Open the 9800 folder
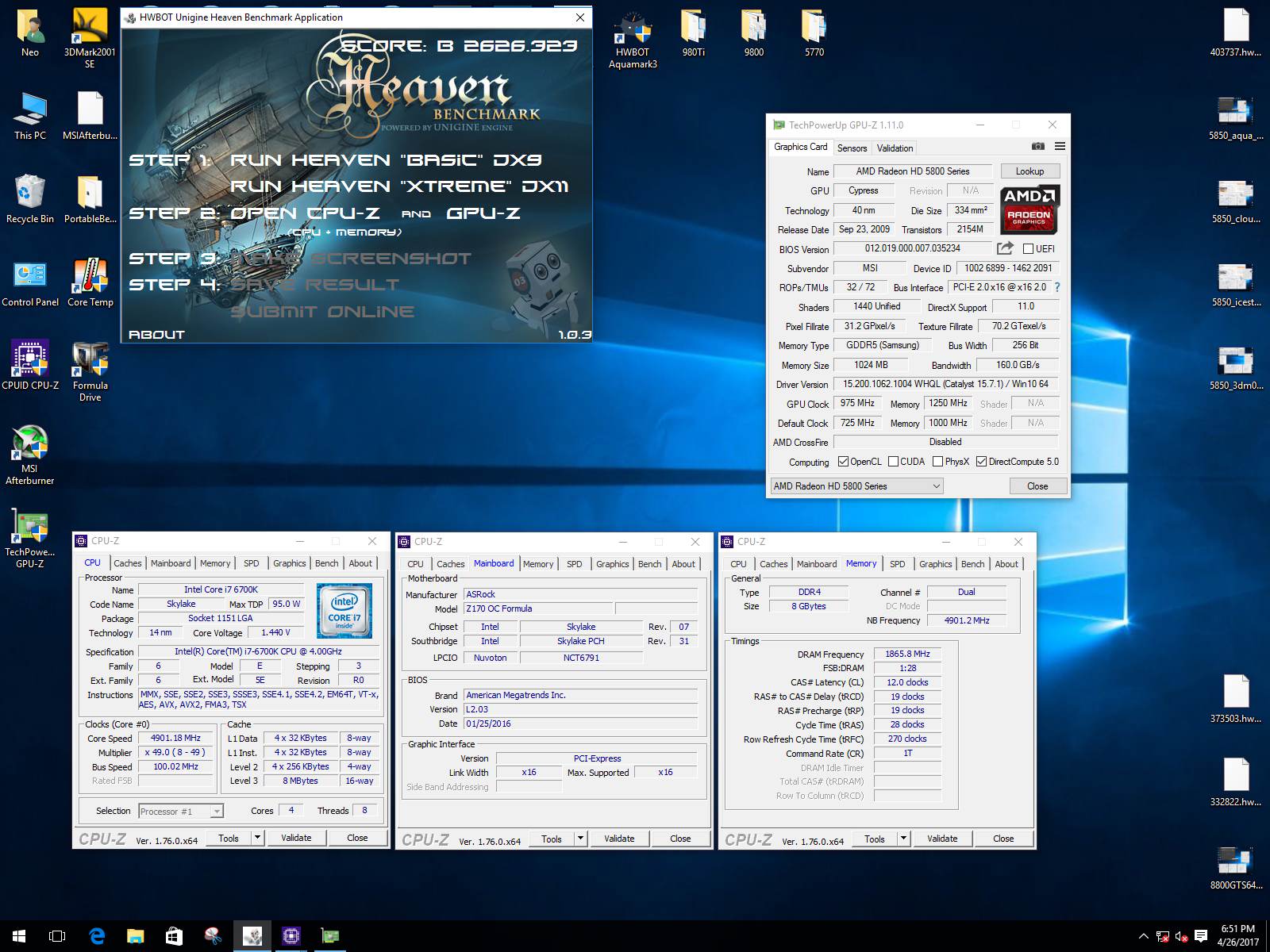 click(x=753, y=32)
